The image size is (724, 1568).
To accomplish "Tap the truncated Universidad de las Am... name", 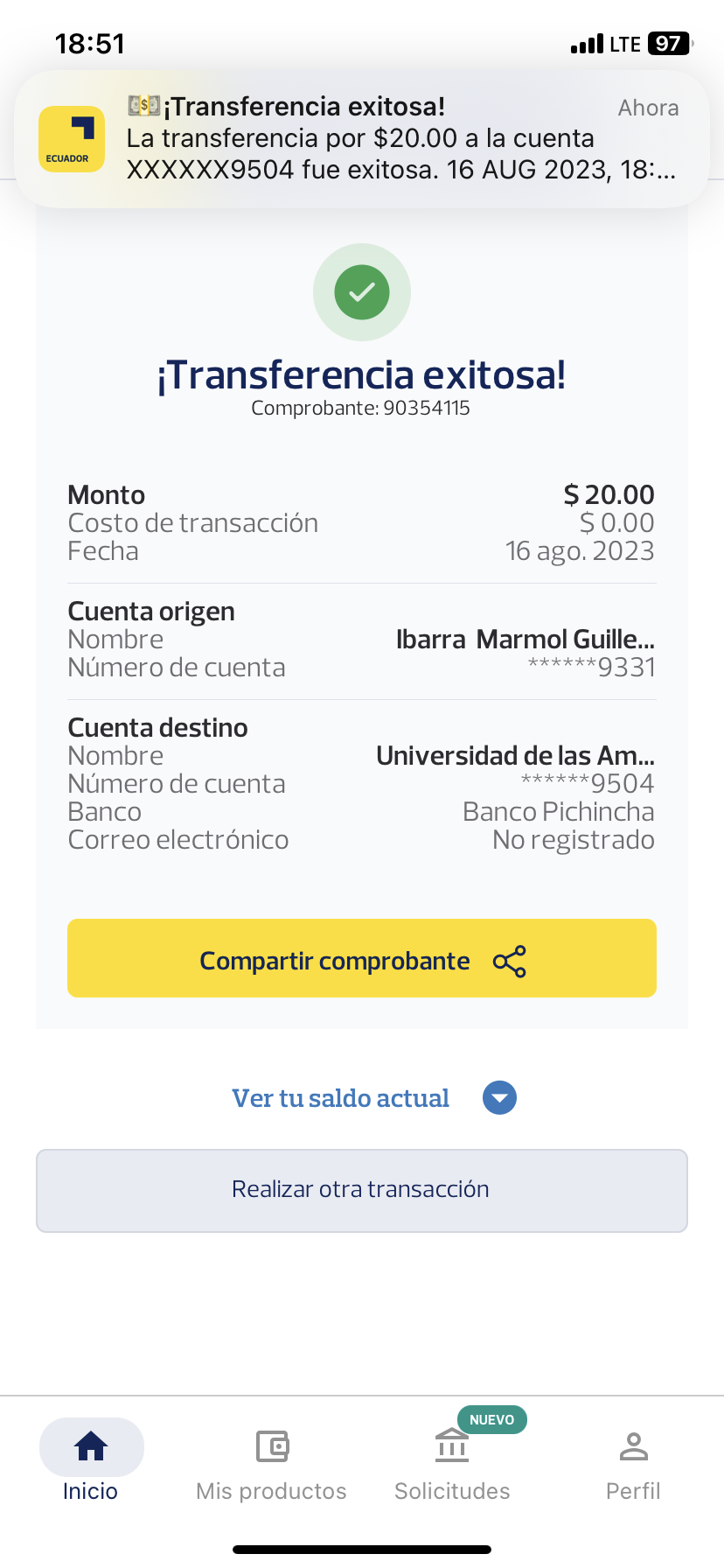I will [515, 756].
